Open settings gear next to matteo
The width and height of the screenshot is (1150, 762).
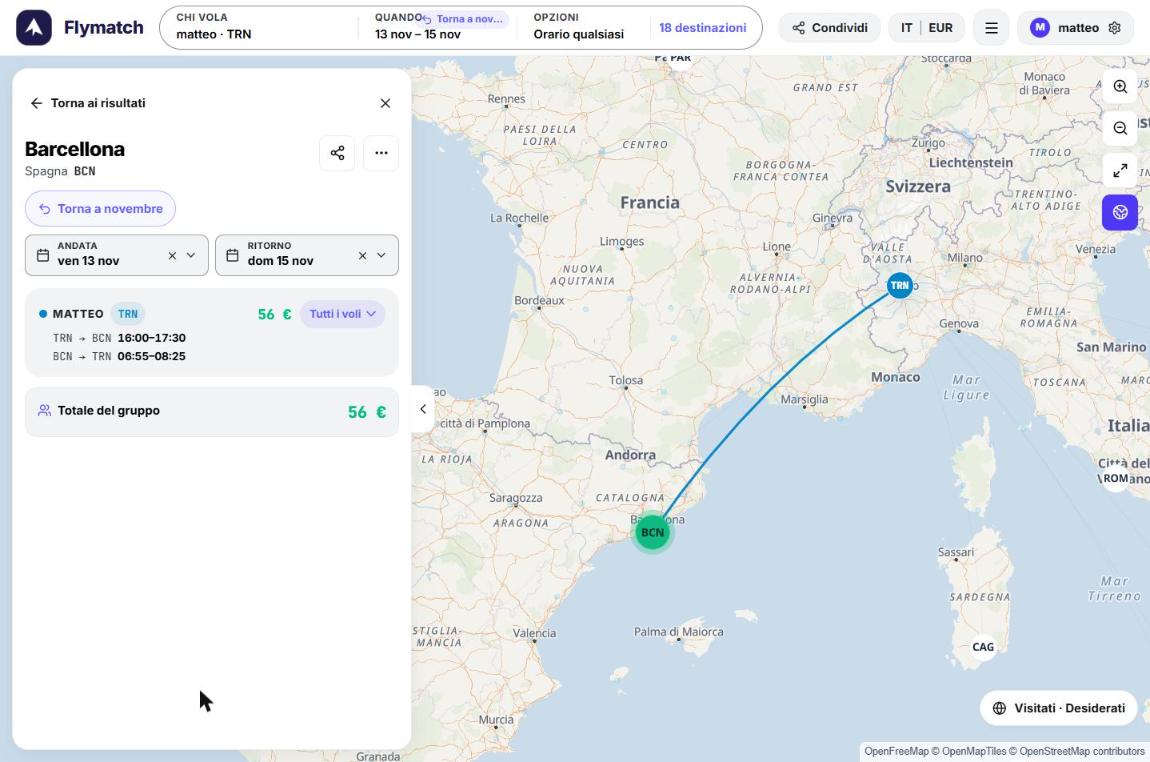pos(1115,28)
